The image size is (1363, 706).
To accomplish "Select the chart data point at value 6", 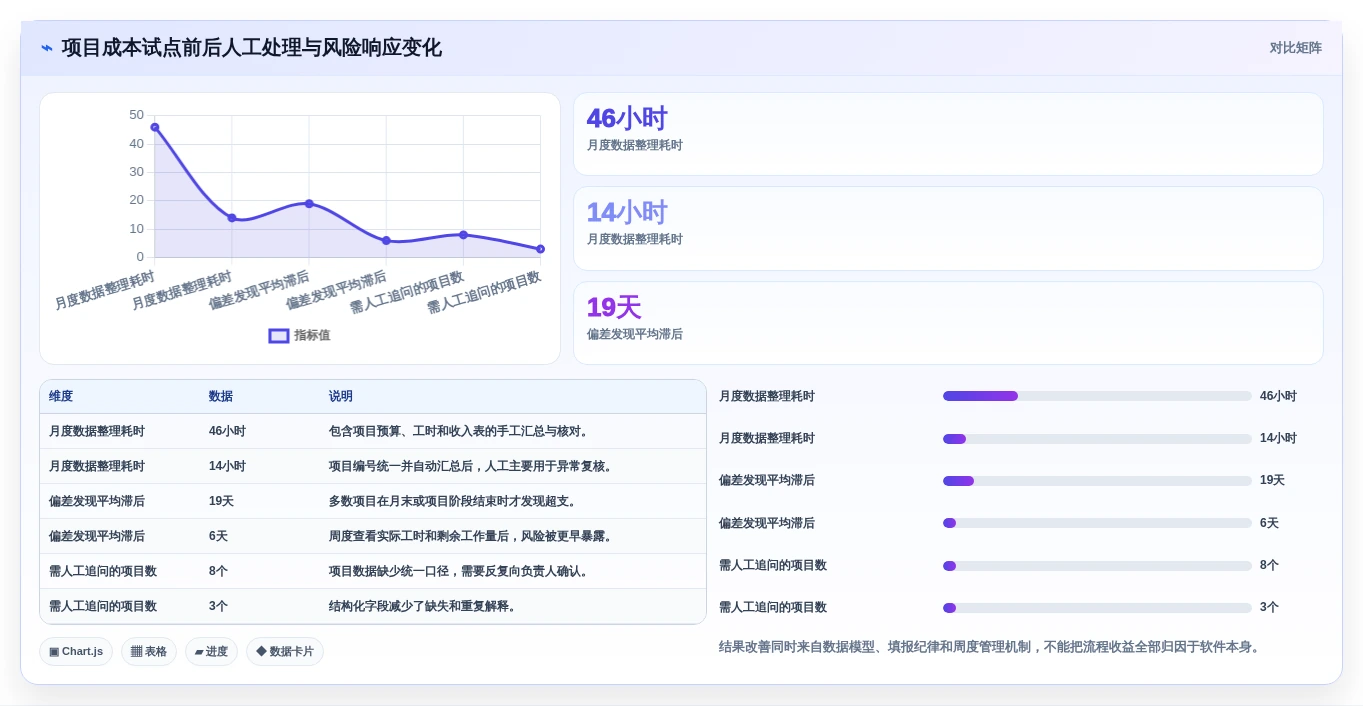I will point(386,241).
